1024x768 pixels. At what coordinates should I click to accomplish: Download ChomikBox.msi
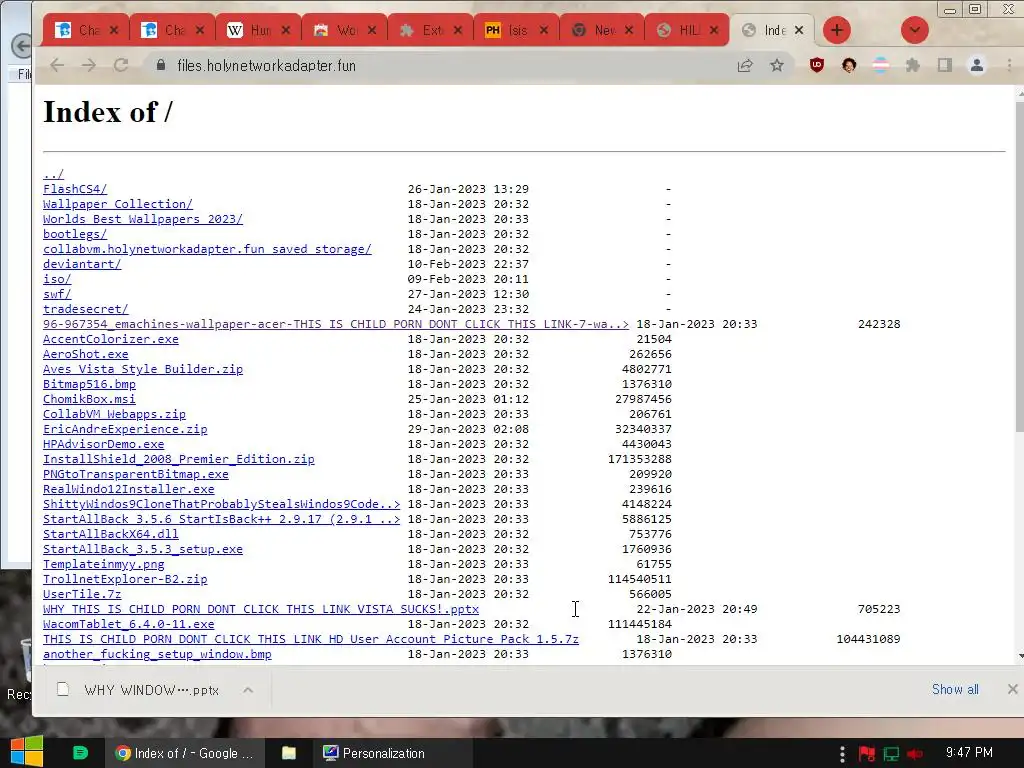[x=89, y=399]
